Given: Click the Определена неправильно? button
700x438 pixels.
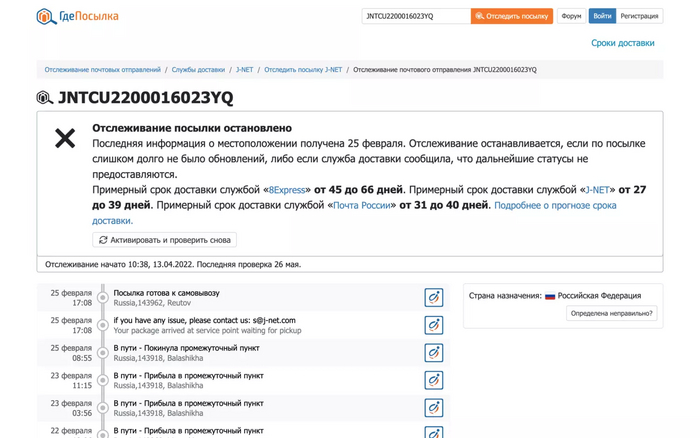Looking at the screenshot, I should [612, 313].
